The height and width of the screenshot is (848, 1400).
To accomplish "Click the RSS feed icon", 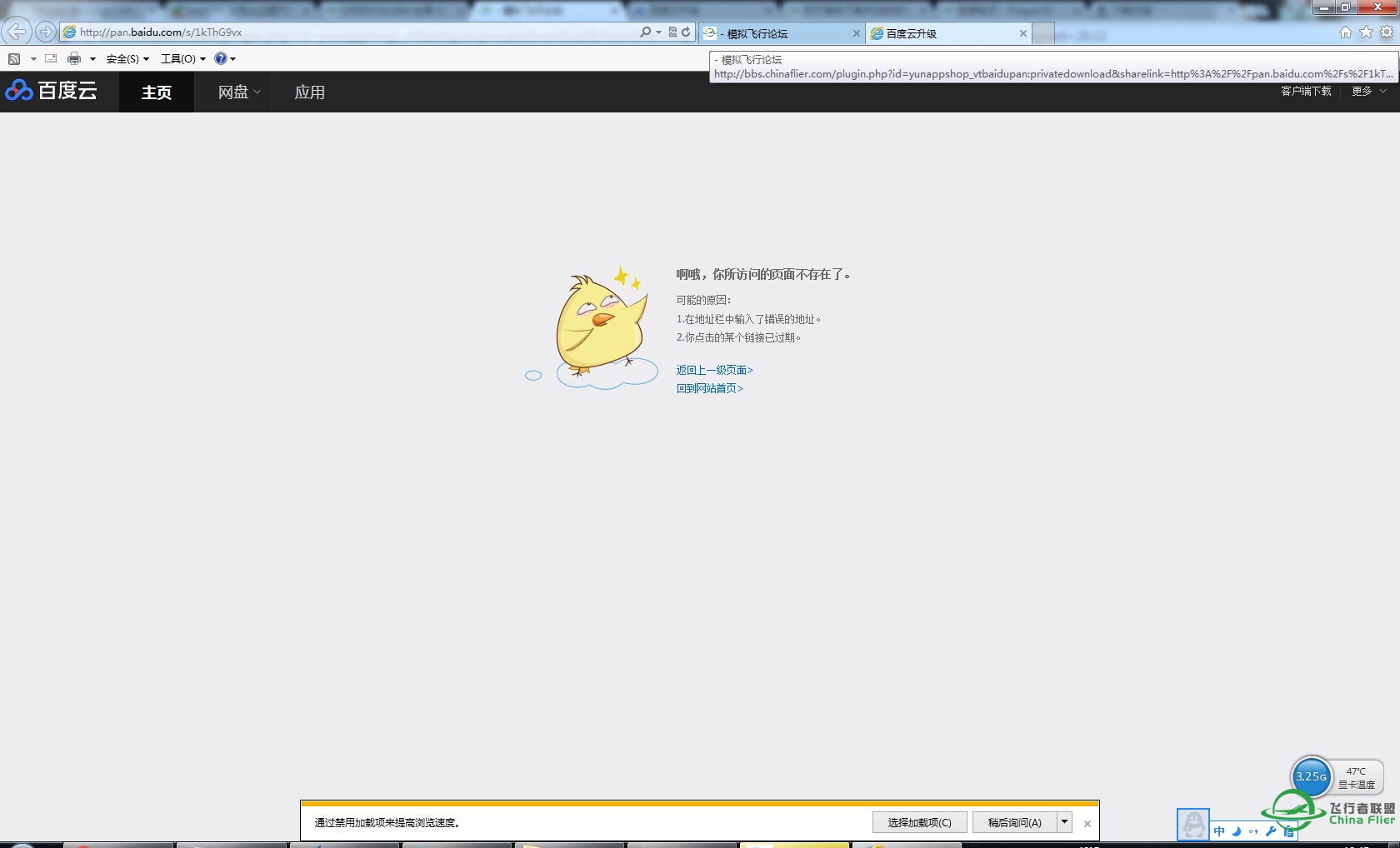I will coord(14,58).
